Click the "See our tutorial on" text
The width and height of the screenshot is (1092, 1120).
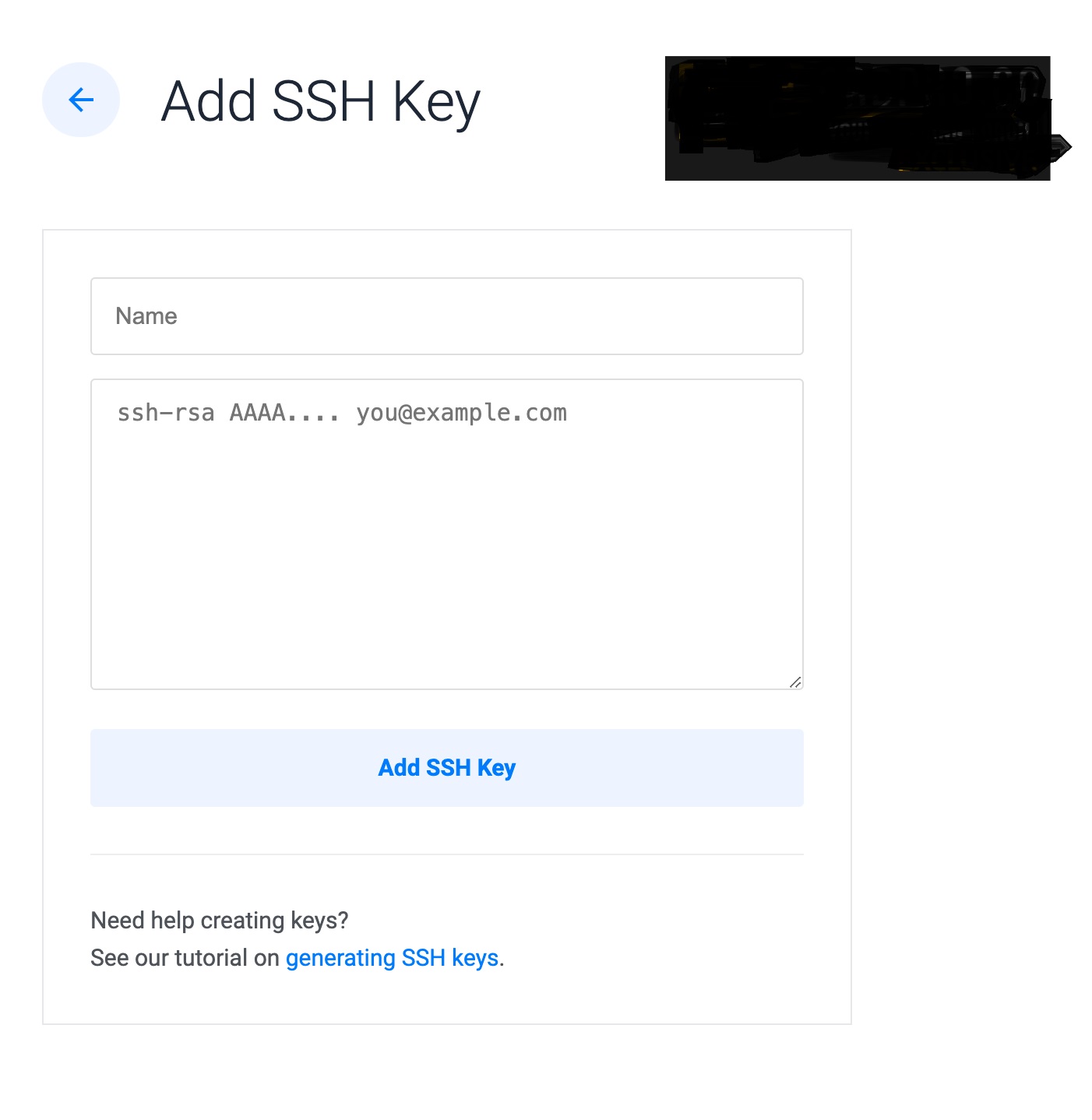tap(185, 958)
